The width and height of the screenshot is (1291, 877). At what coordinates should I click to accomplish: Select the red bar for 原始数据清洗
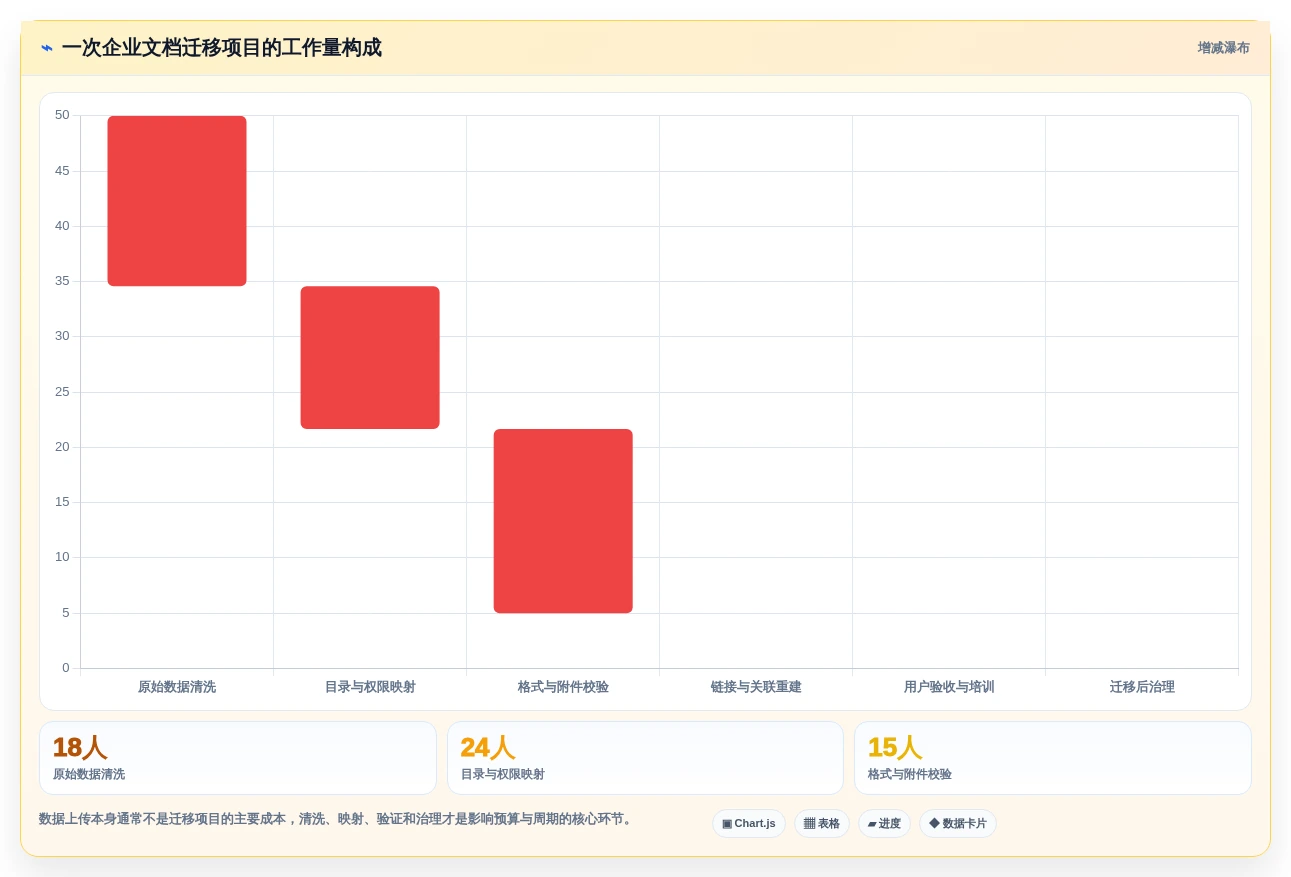177,201
